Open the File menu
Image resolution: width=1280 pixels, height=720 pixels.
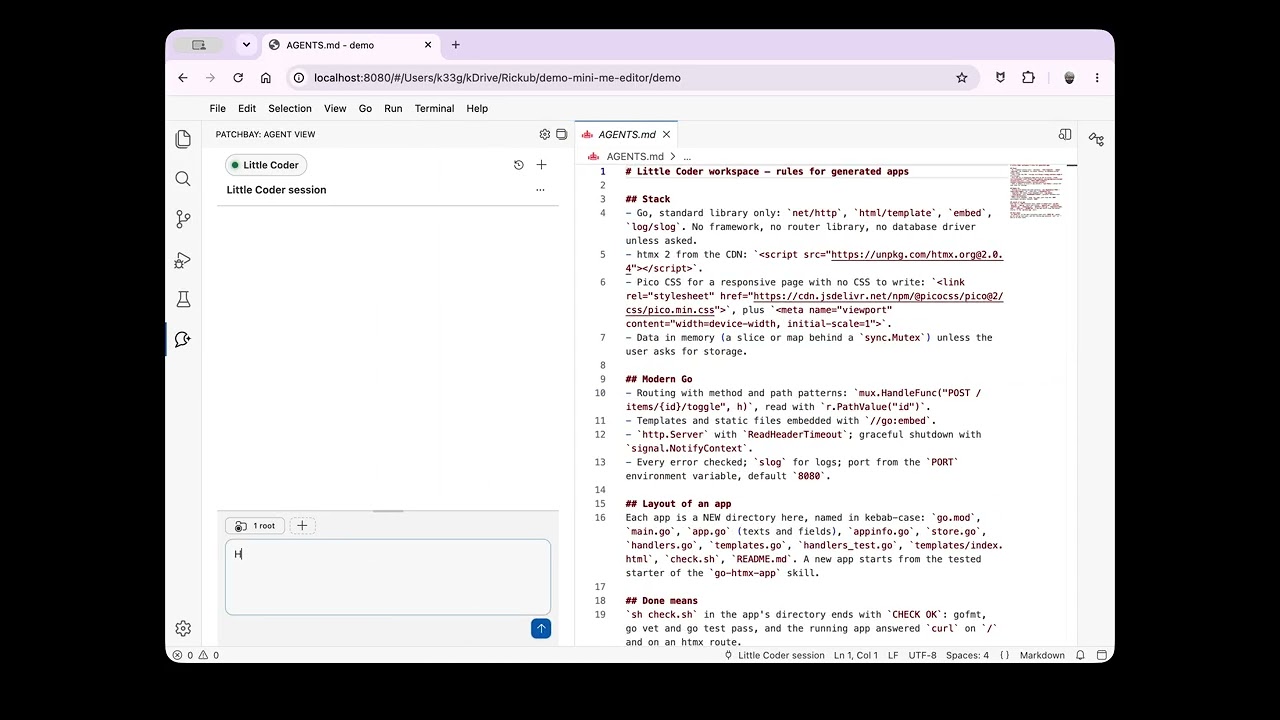click(217, 108)
